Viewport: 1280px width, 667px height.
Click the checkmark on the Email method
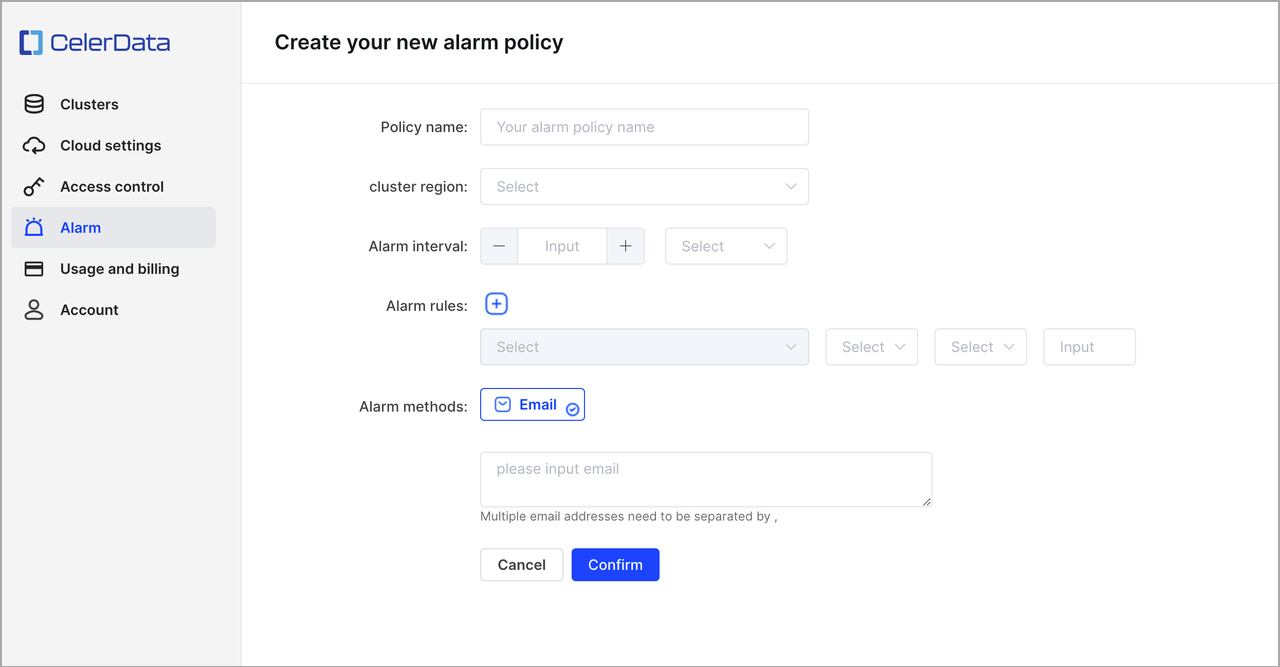pyautogui.click(x=572, y=408)
